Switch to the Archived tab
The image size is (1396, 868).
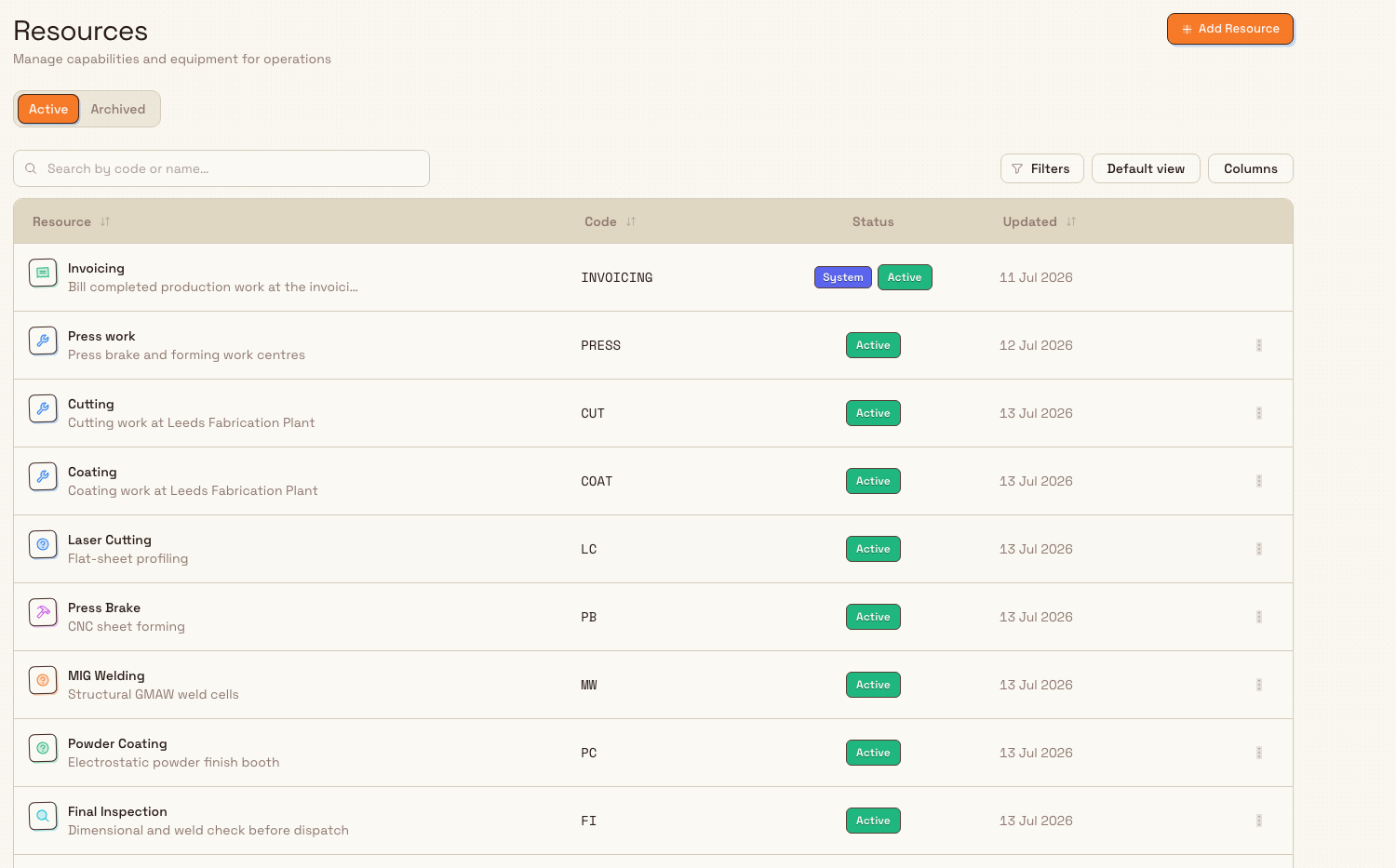118,109
